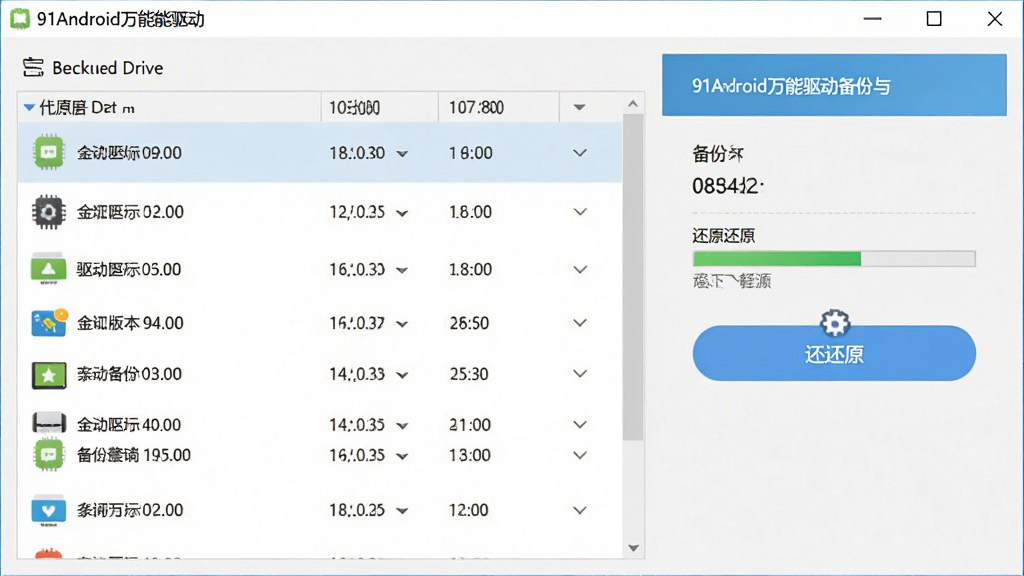This screenshot has width=1024, height=576.
Task: Select the driver row labeled 09.00
Action: [x=320, y=152]
